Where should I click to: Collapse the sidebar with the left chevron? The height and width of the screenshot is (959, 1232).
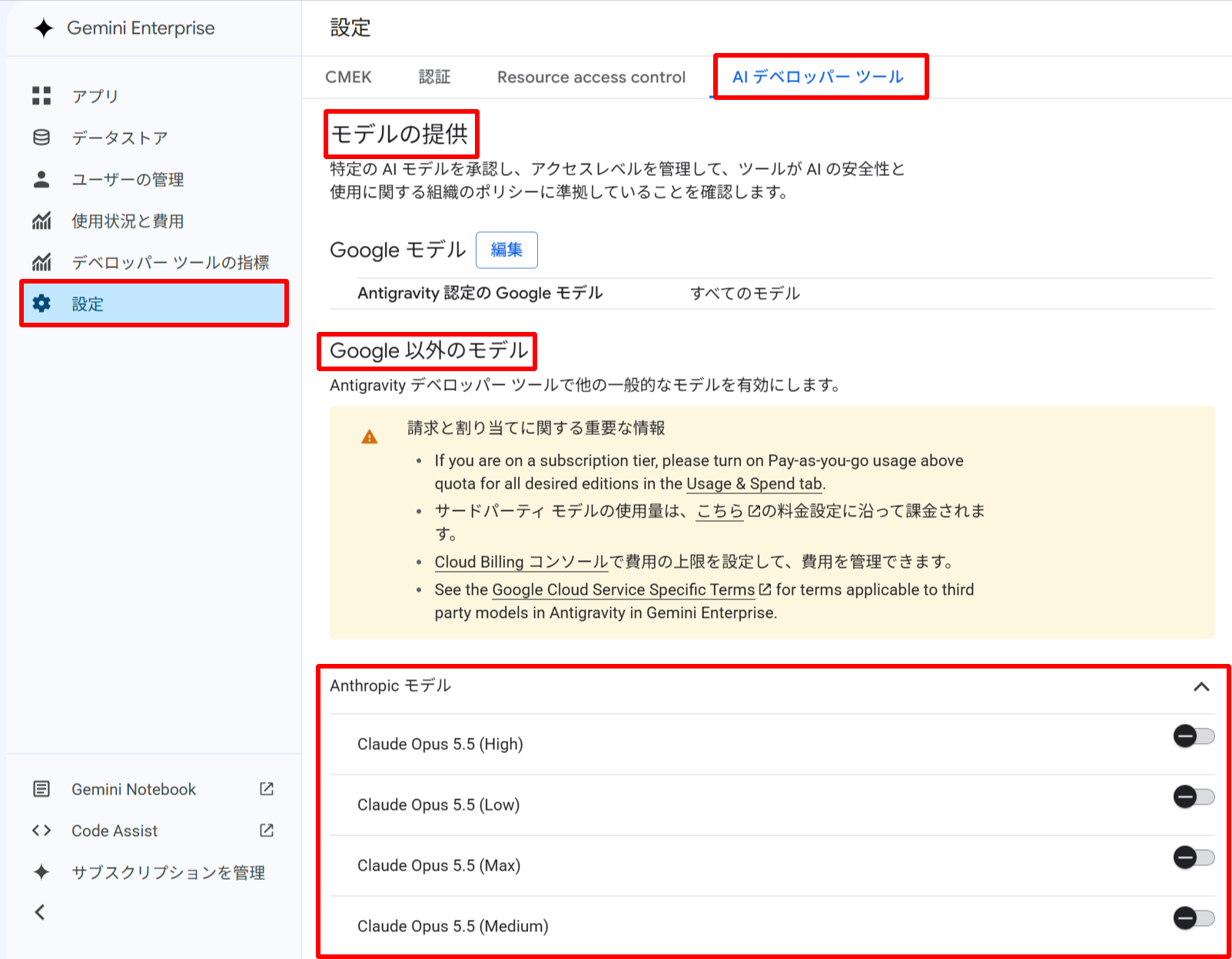coord(40,912)
